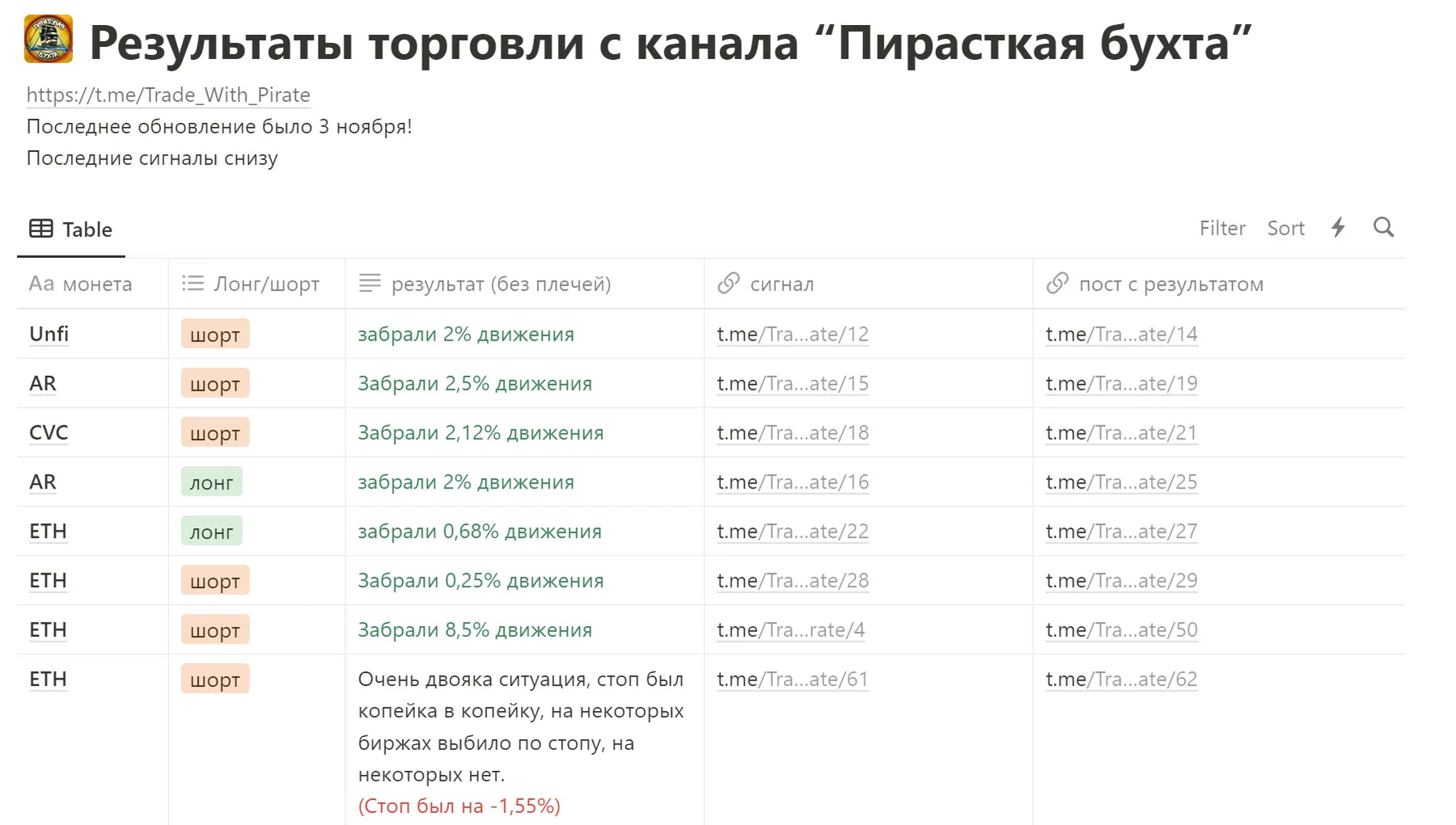The height and width of the screenshot is (825, 1456).
Task: Open signal link ending ate/22
Action: click(x=793, y=531)
